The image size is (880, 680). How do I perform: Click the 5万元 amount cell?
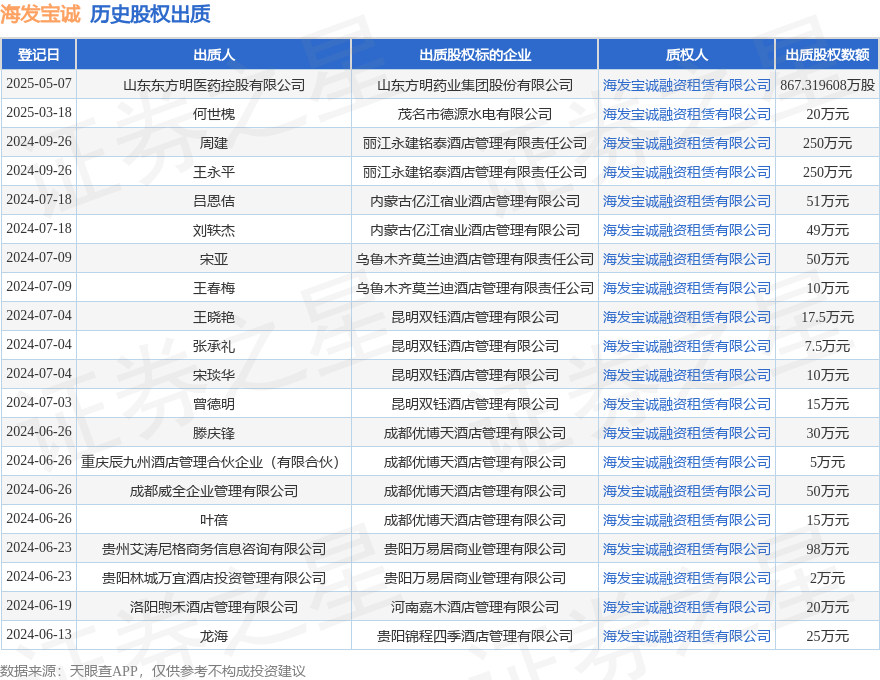click(x=827, y=462)
